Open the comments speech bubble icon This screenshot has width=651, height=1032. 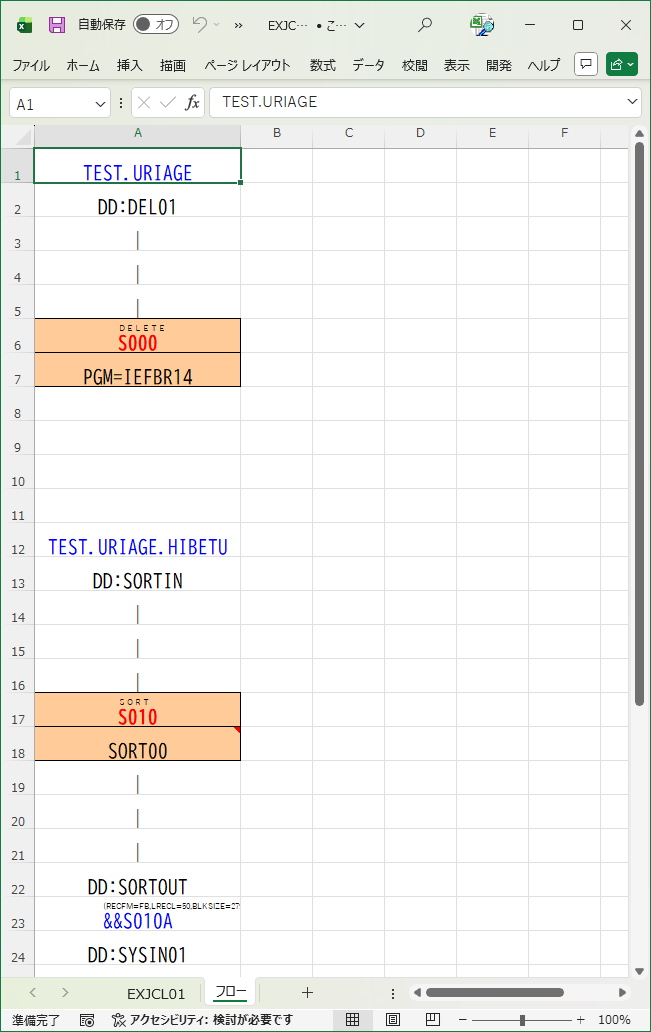pyautogui.click(x=586, y=65)
